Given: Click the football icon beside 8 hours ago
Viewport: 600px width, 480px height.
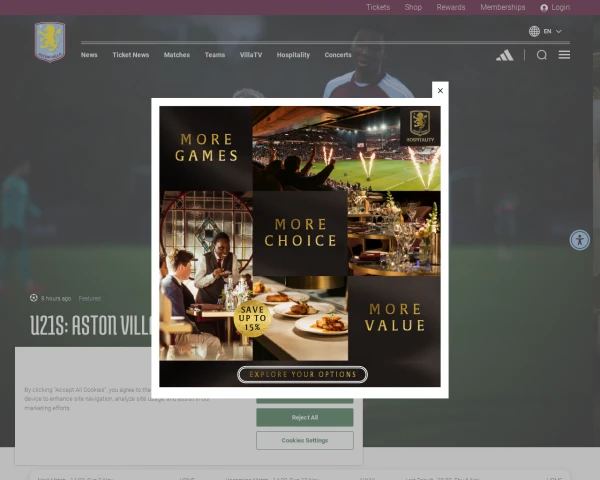Looking at the screenshot, I should tap(34, 298).
